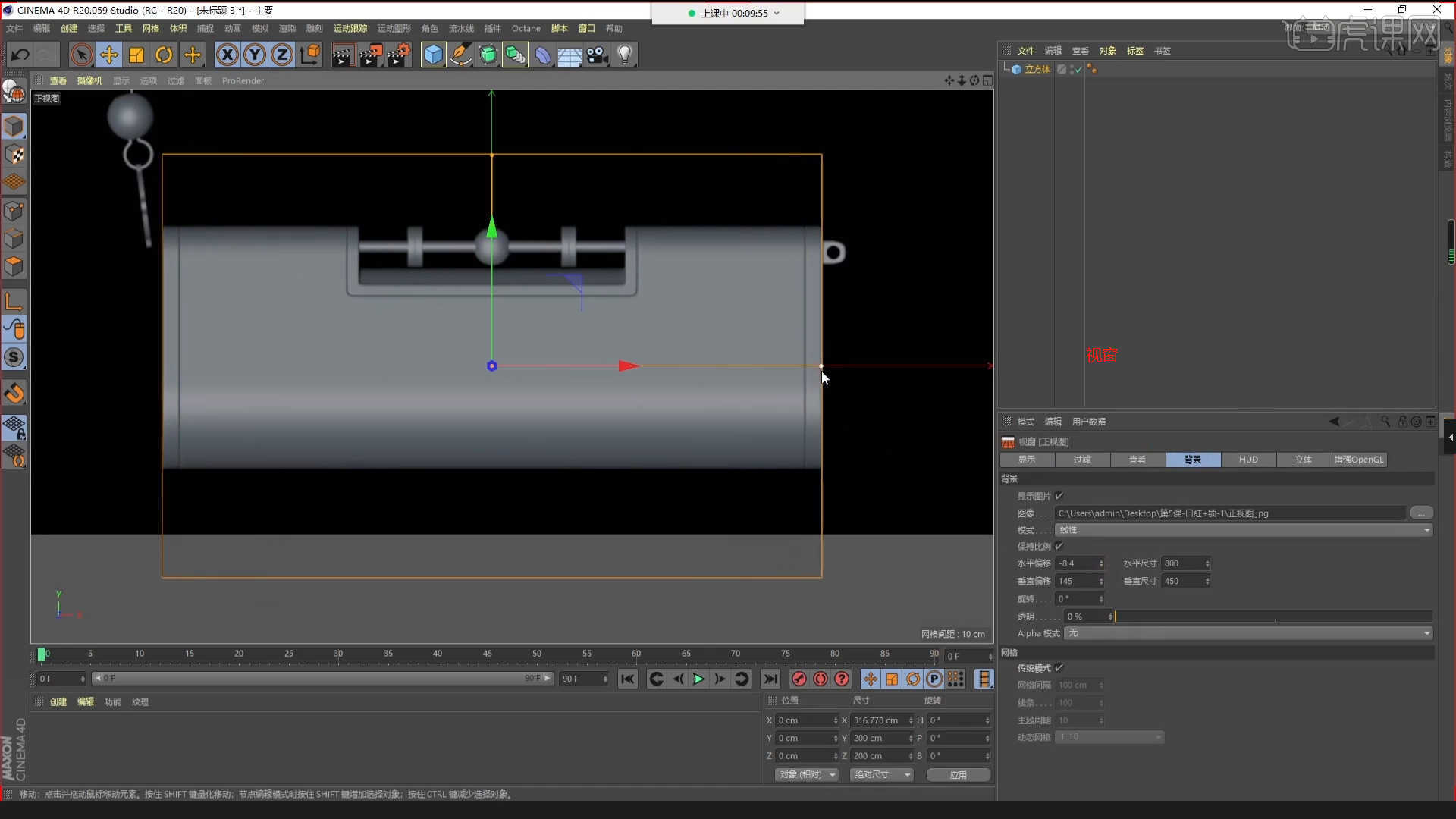The height and width of the screenshot is (819, 1456).
Task: Switch to the 背景 tab
Action: tap(1193, 460)
